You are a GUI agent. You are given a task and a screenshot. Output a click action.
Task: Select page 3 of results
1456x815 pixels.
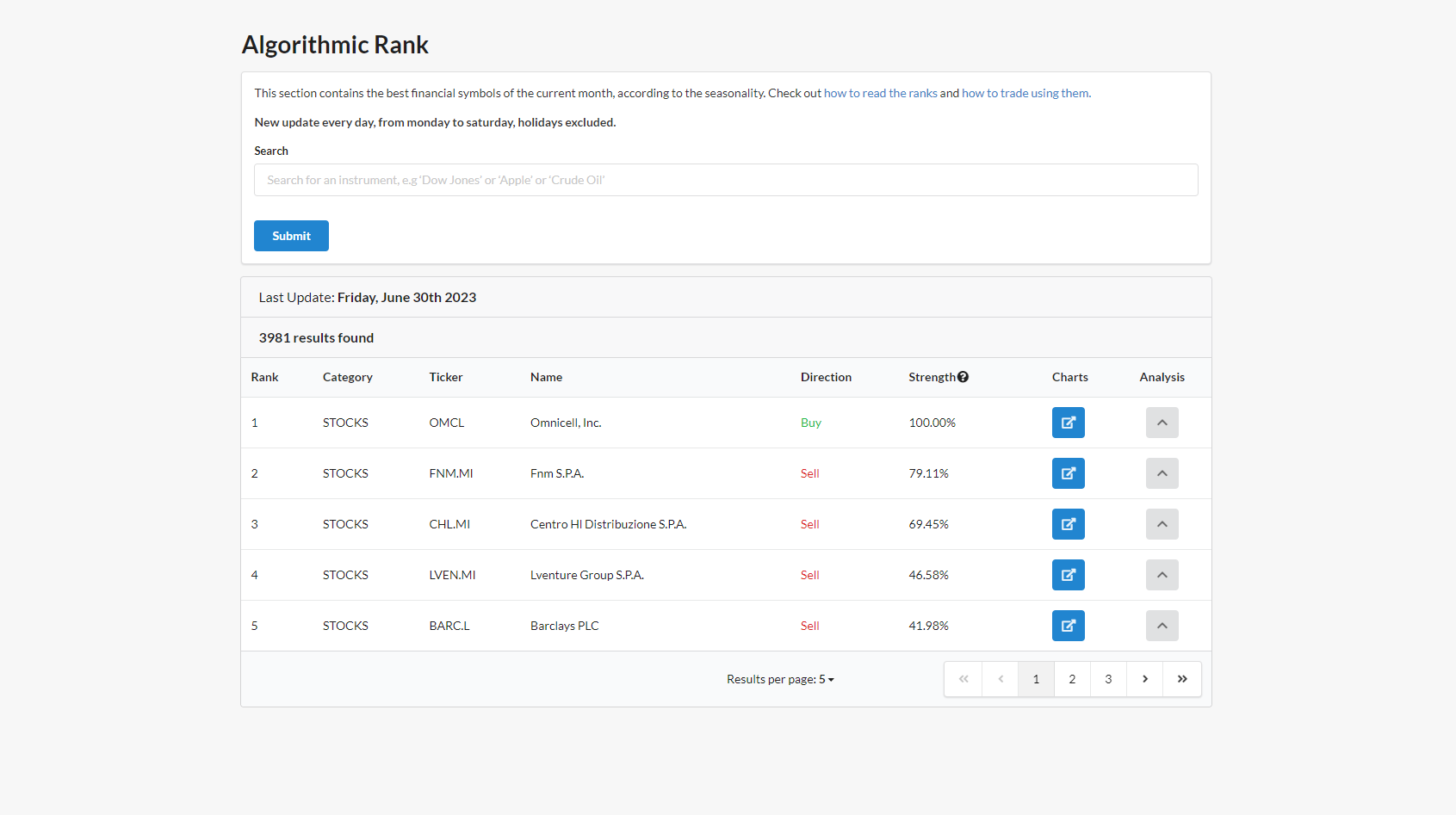click(1108, 679)
